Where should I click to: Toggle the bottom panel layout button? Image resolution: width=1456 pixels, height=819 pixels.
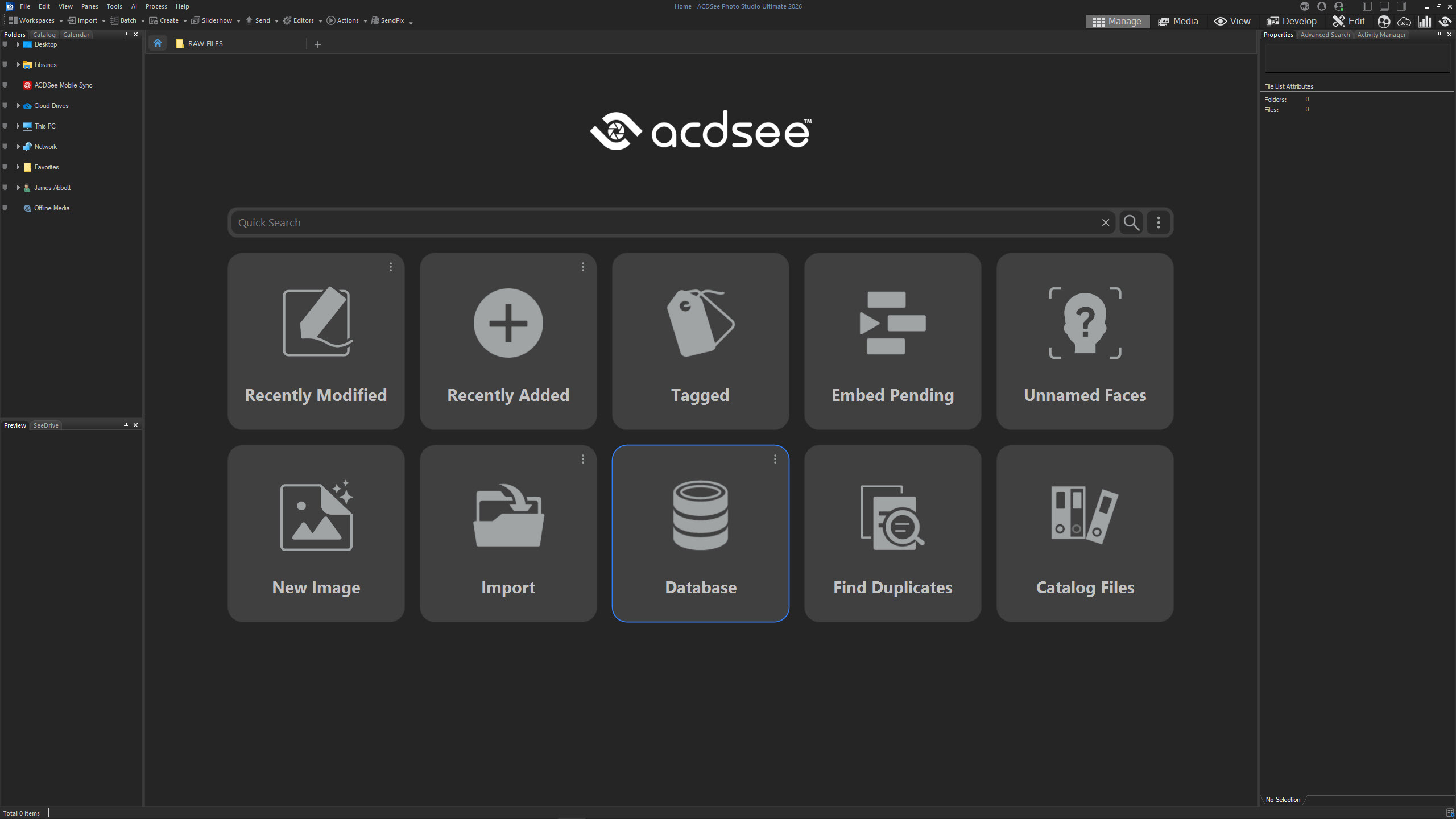coord(1384,6)
